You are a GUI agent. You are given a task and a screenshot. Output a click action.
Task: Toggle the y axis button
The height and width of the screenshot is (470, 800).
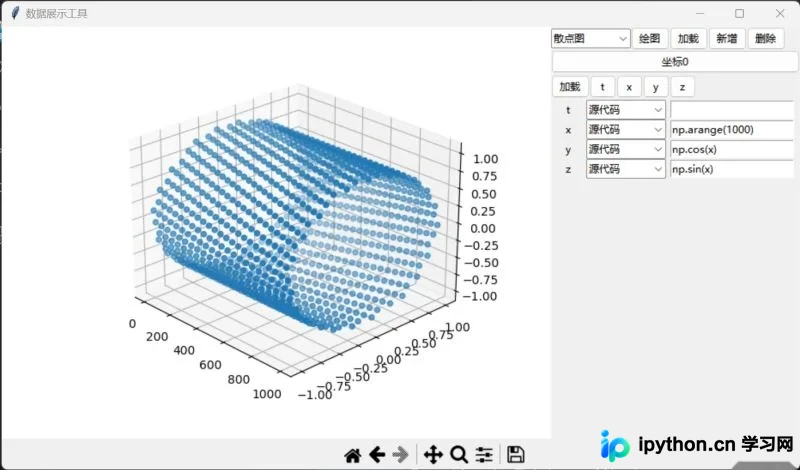[656, 87]
